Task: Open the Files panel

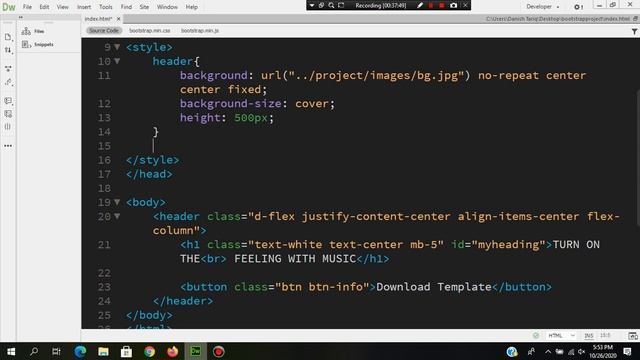Action: point(33,31)
